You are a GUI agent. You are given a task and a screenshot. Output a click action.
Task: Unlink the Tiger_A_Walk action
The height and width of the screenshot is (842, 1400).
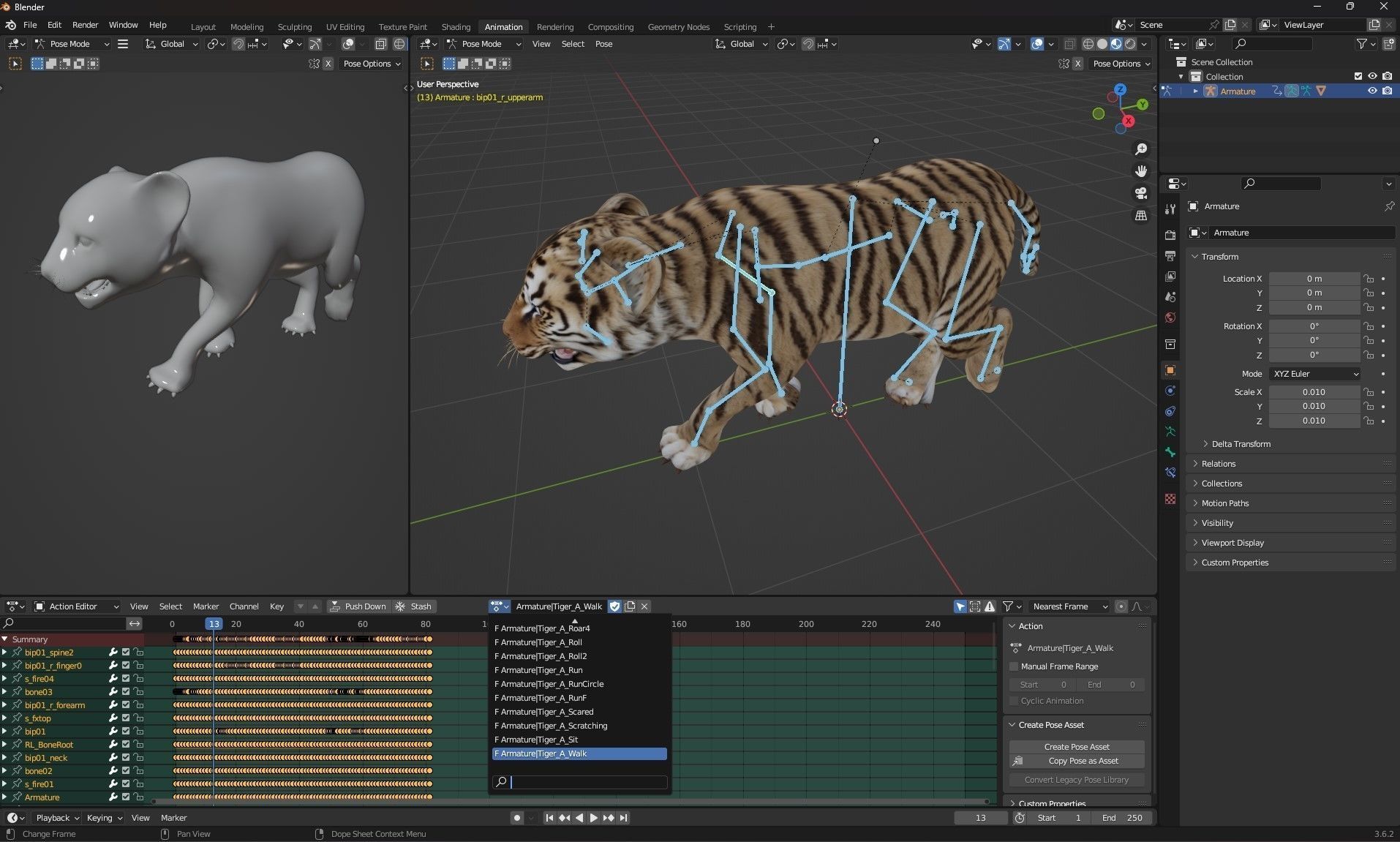[x=644, y=606]
